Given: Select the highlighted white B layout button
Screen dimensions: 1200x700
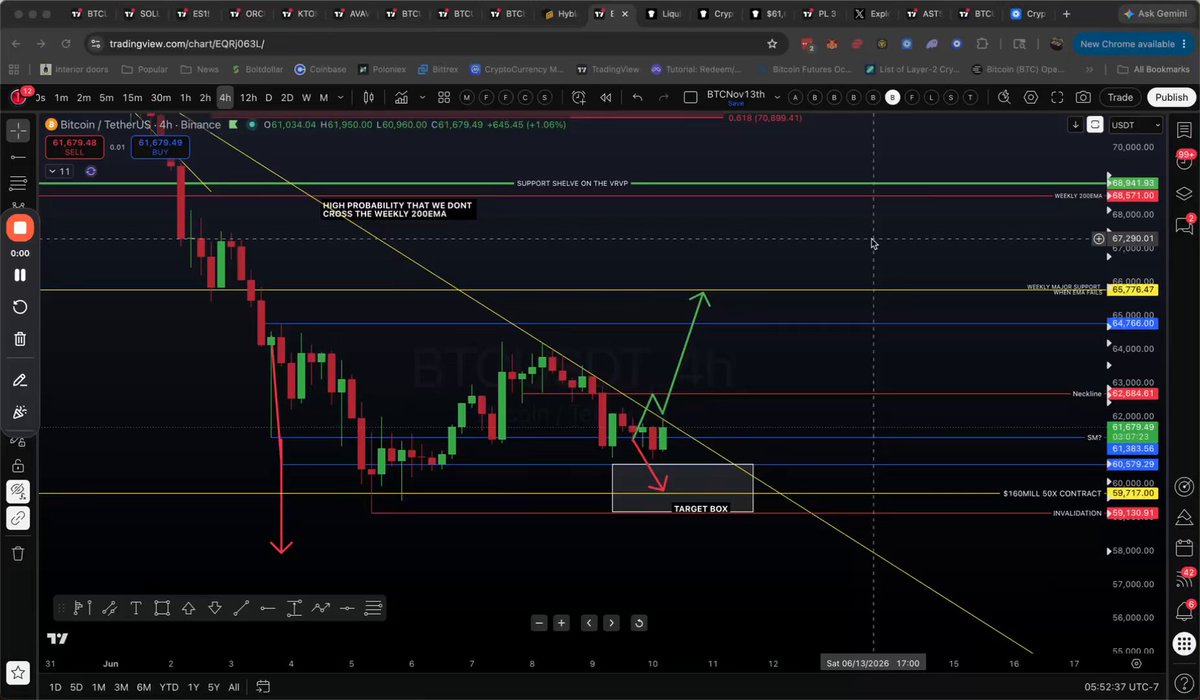Looking at the screenshot, I should (893, 97).
